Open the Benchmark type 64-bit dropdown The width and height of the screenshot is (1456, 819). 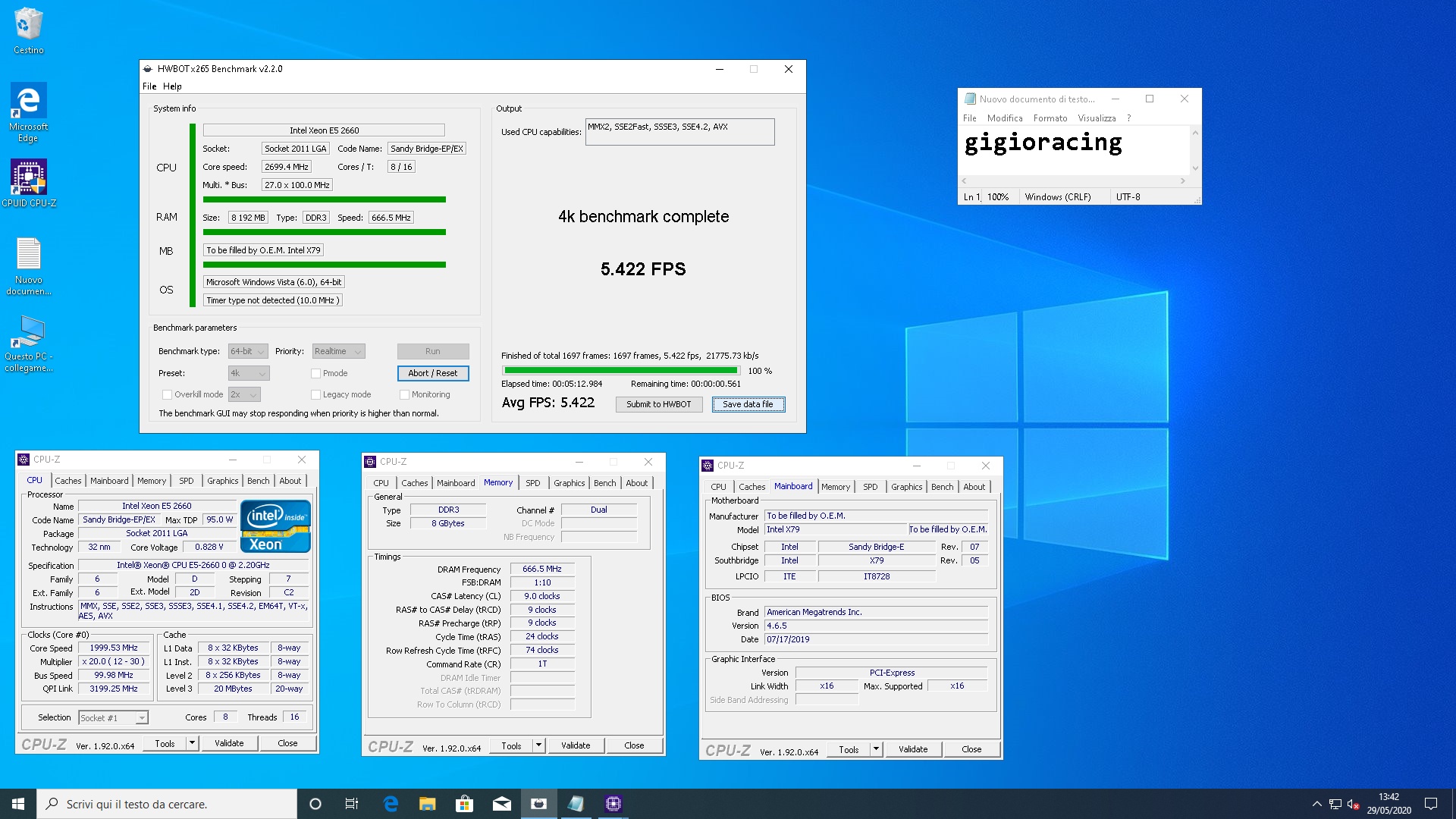248,351
